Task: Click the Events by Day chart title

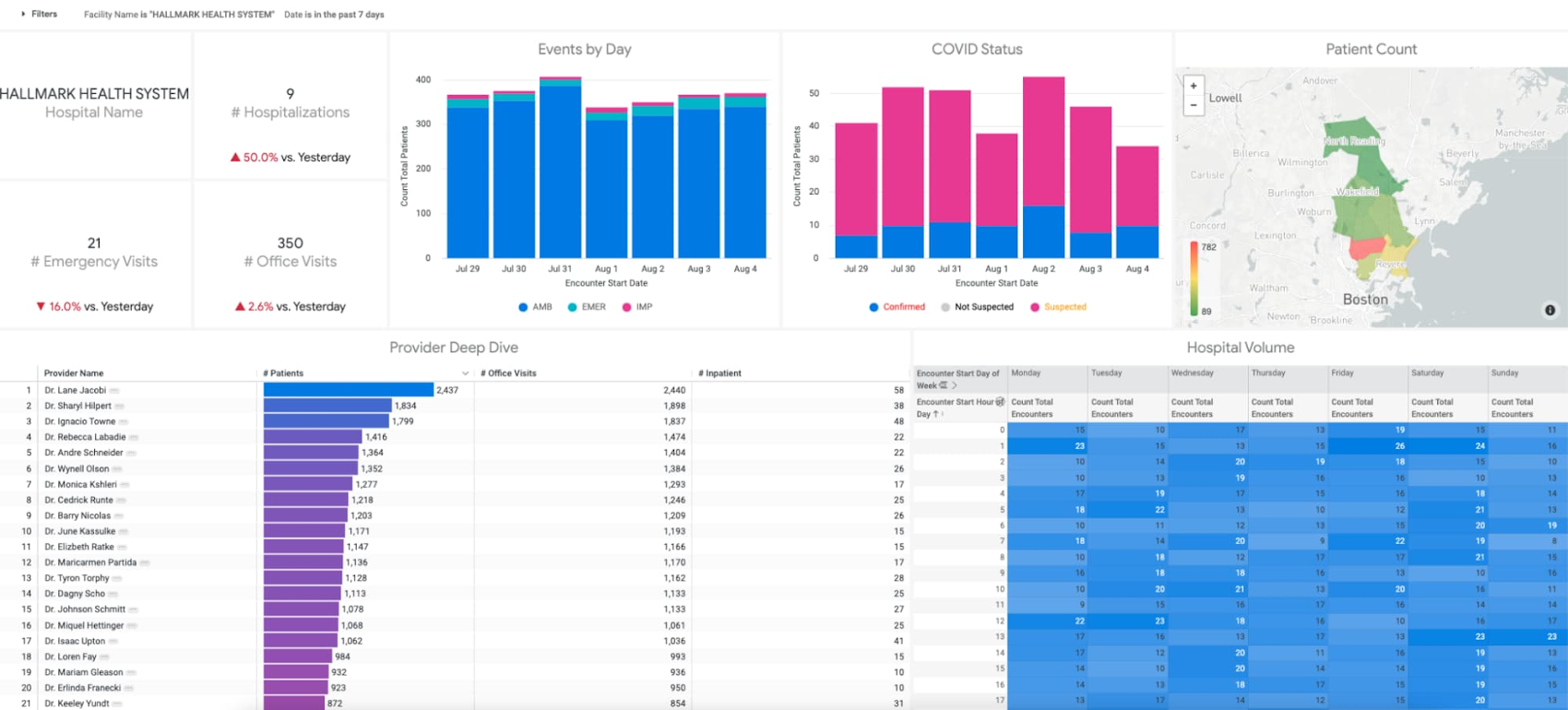Action: (x=585, y=50)
